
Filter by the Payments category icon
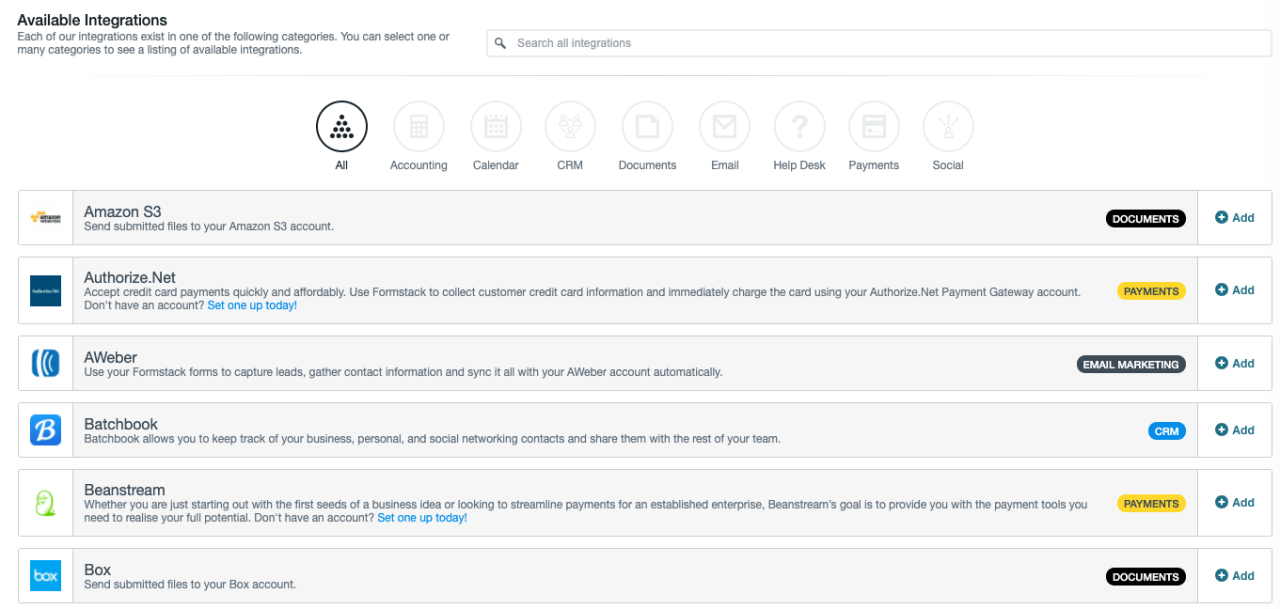click(874, 127)
